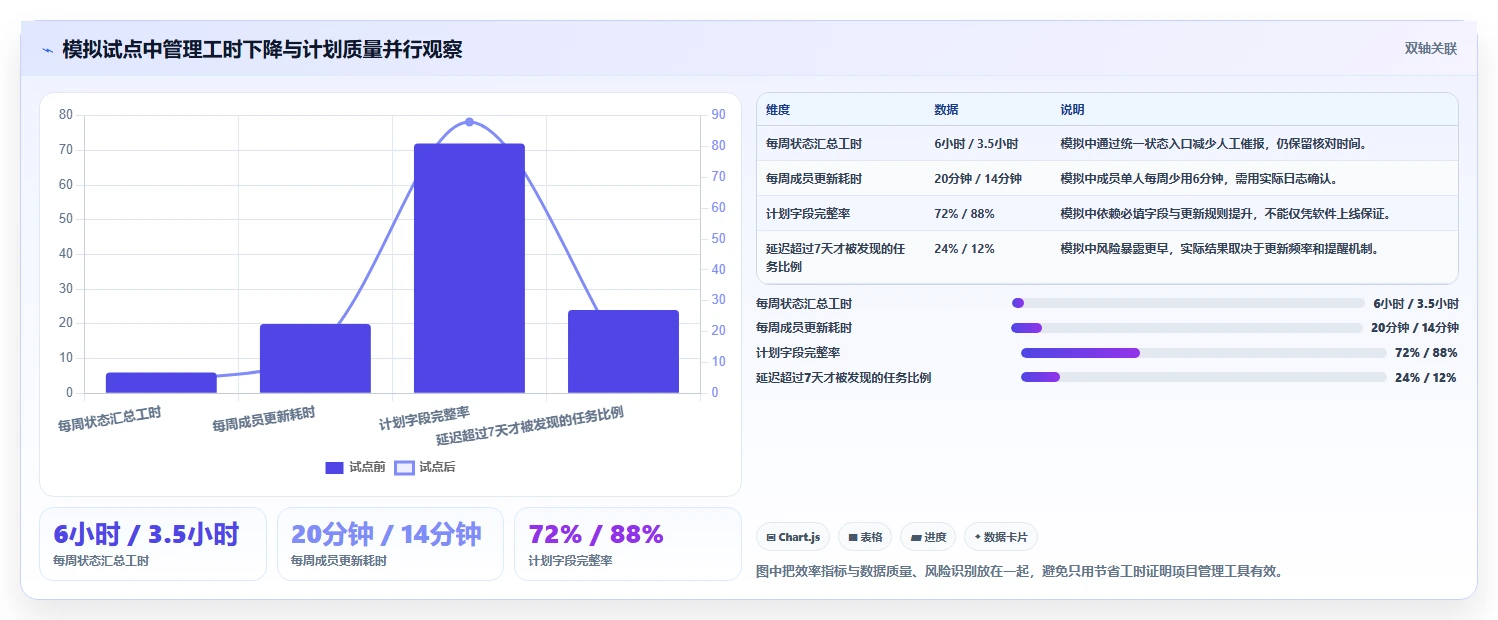Click the 计划字段完整率 bar in the chart
The width and height of the screenshot is (1498, 620).
tap(469, 268)
